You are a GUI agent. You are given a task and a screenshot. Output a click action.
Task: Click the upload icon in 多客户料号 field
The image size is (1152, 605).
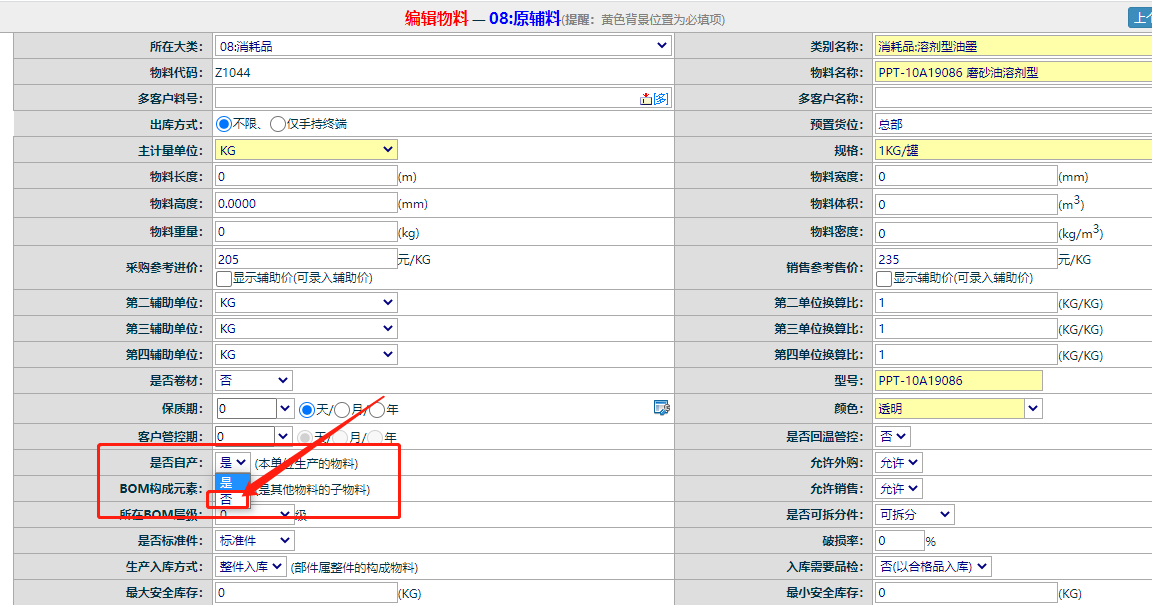646,98
